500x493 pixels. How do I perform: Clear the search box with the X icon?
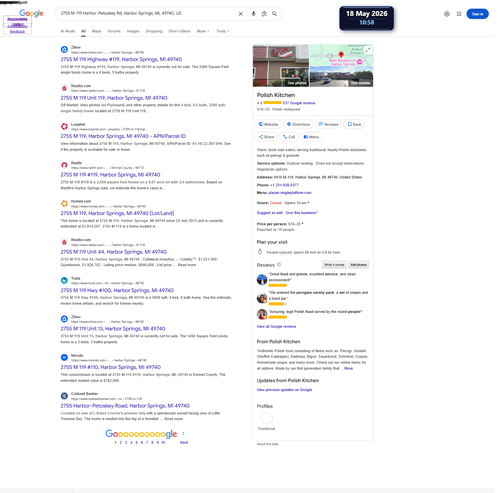coord(240,14)
